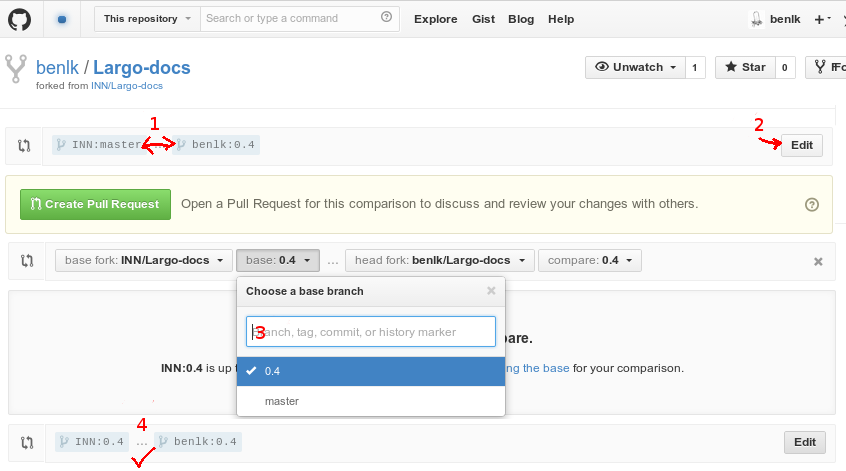Click the plus create-new icon
Screen dimensions: 846x471
[x=822, y=19]
